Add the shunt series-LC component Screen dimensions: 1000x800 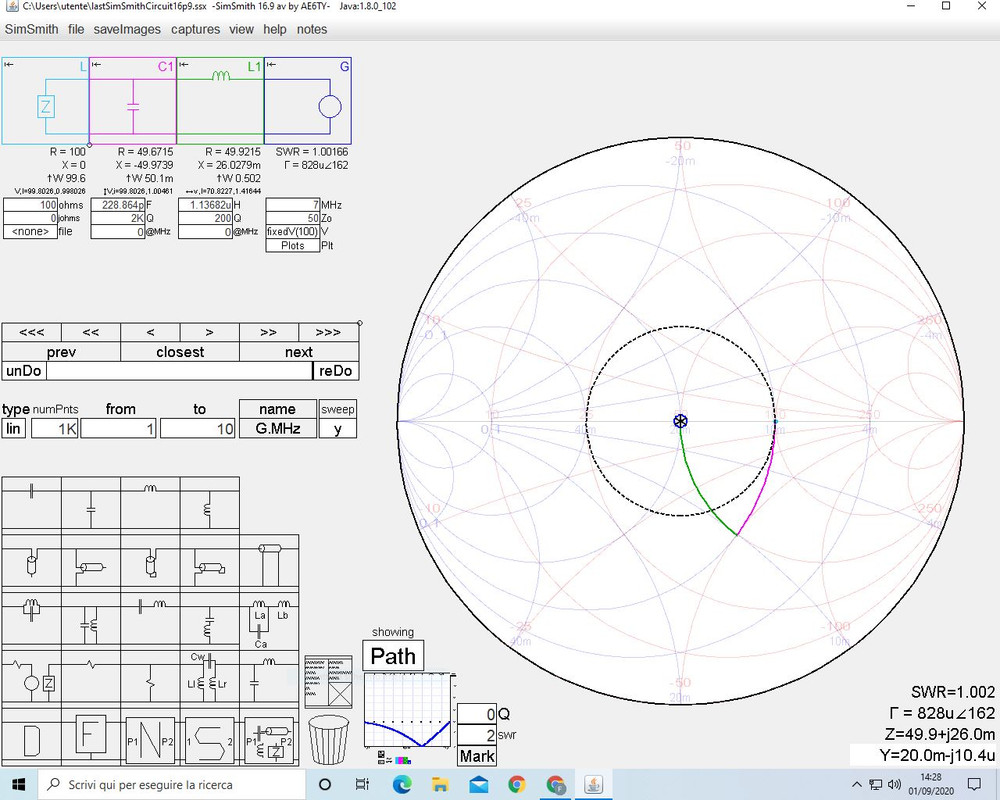(x=210, y=619)
